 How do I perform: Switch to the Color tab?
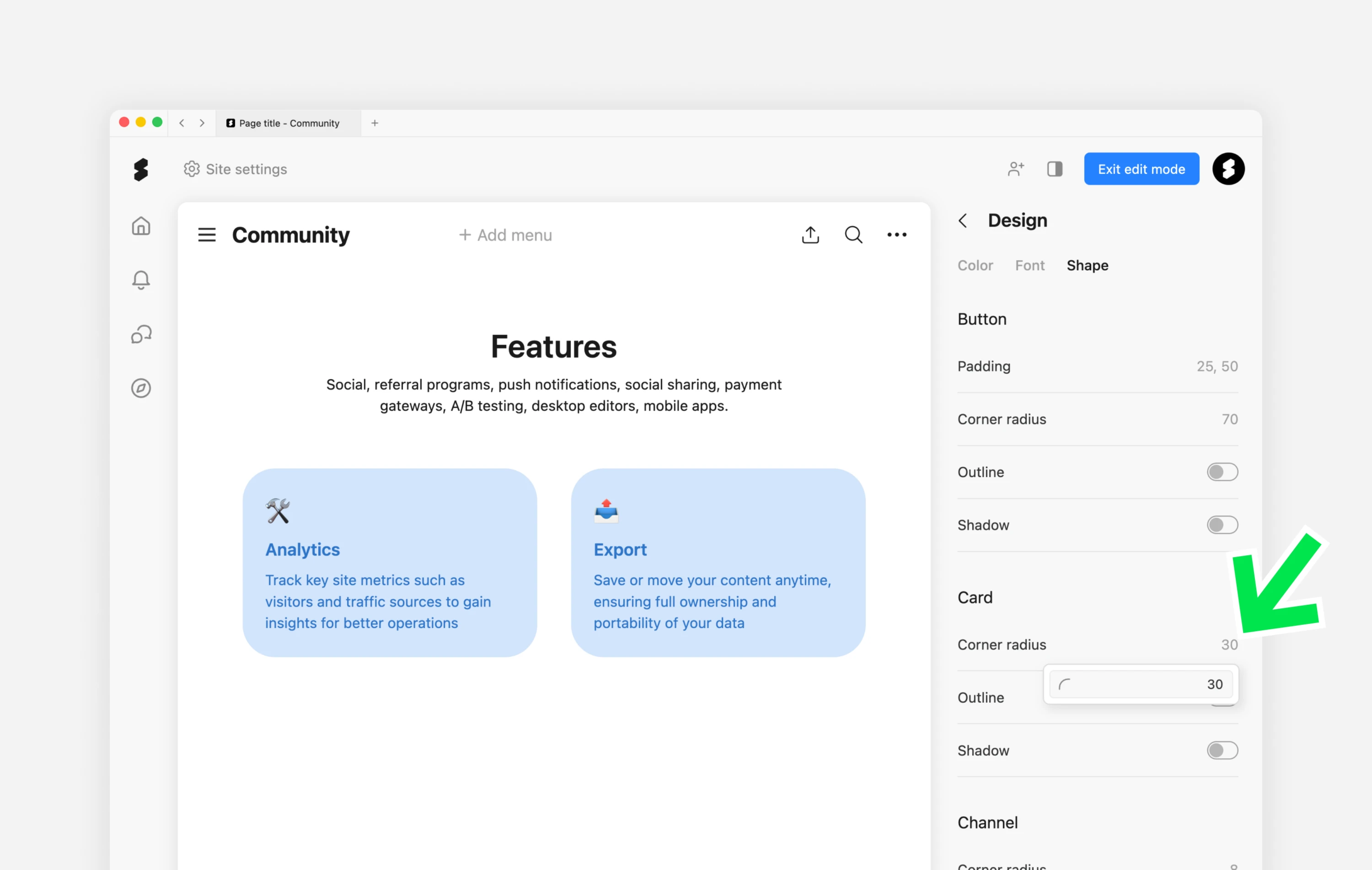(975, 265)
